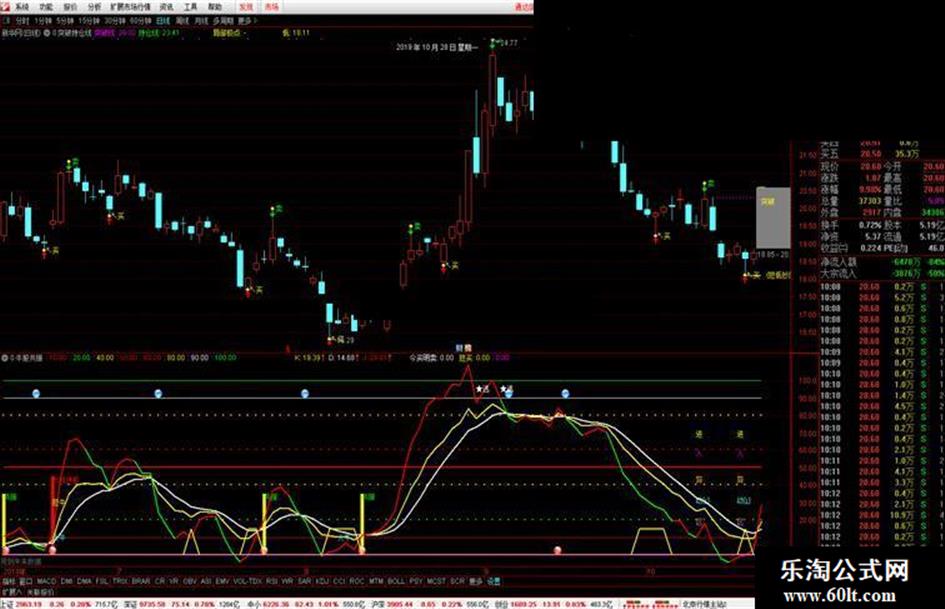Switch sub-chart to FSL indicator
Image resolution: width=945 pixels, height=609 pixels.
click(x=102, y=581)
